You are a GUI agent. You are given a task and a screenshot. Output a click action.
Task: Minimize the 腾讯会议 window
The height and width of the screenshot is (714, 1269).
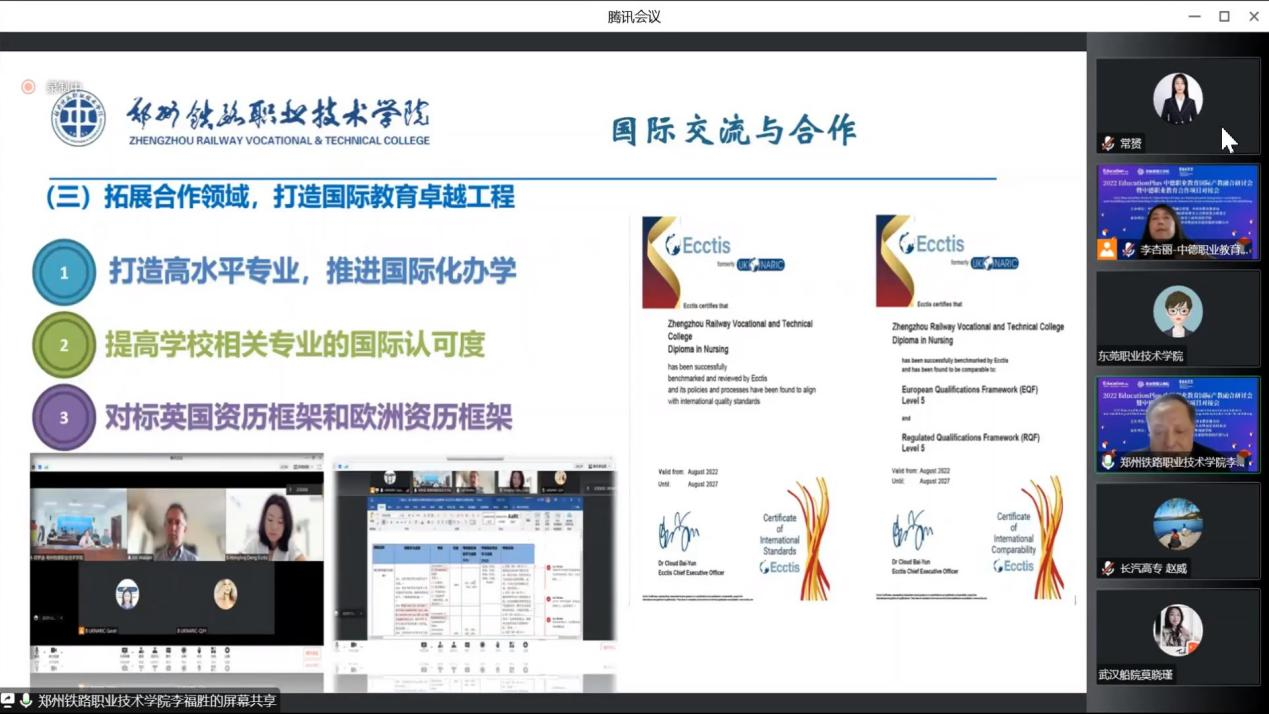coord(1194,16)
